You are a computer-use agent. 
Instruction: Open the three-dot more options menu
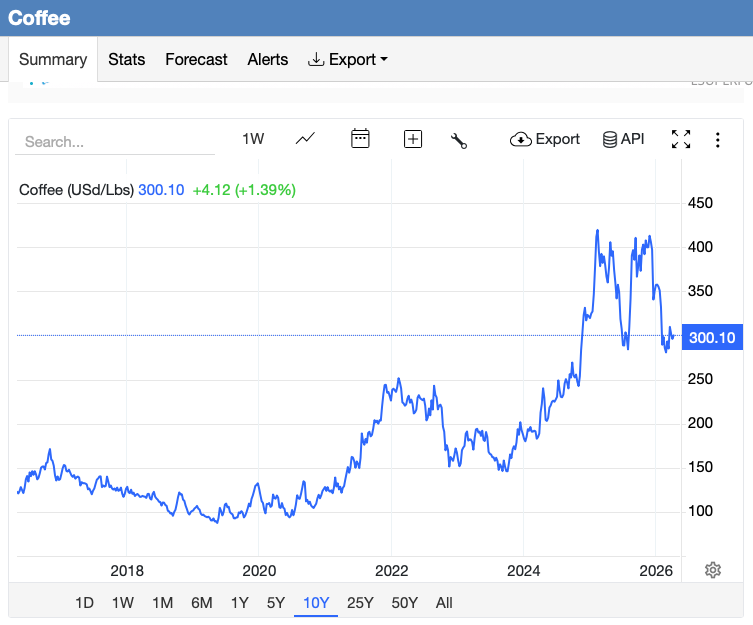coord(717,140)
